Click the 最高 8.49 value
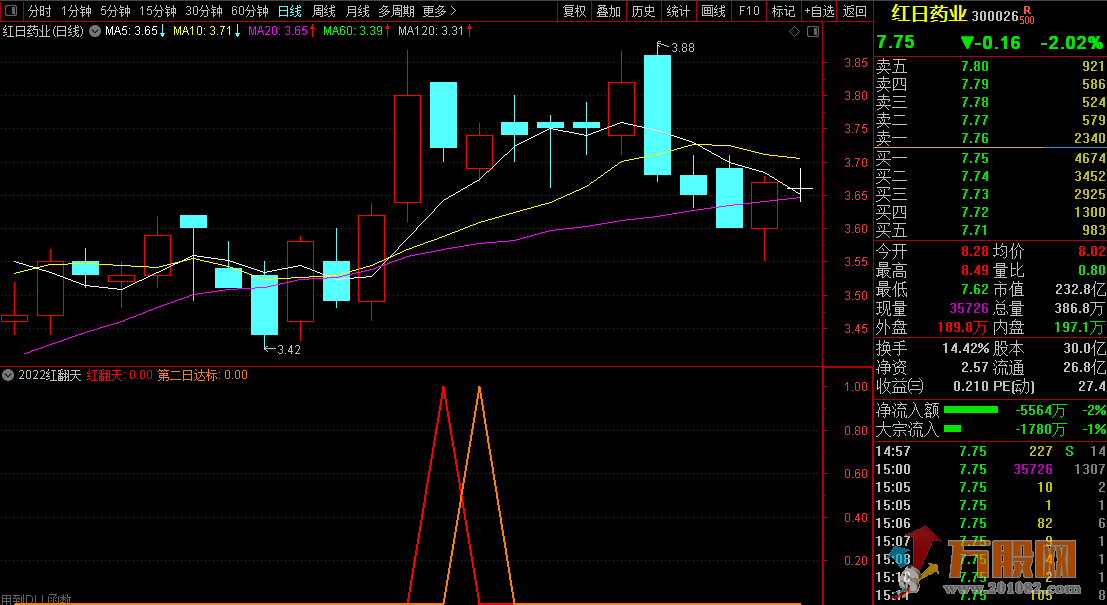The height and width of the screenshot is (605, 1107). coord(974,270)
